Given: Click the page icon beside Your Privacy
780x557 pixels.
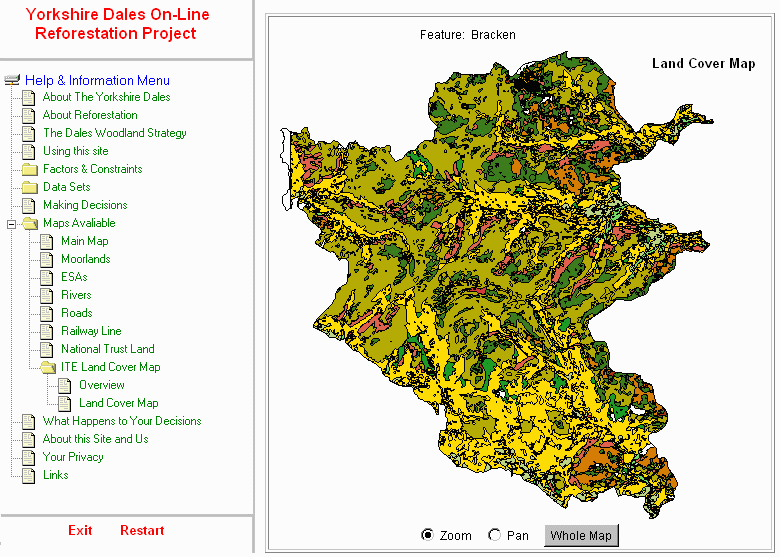Looking at the screenshot, I should pos(29,457).
